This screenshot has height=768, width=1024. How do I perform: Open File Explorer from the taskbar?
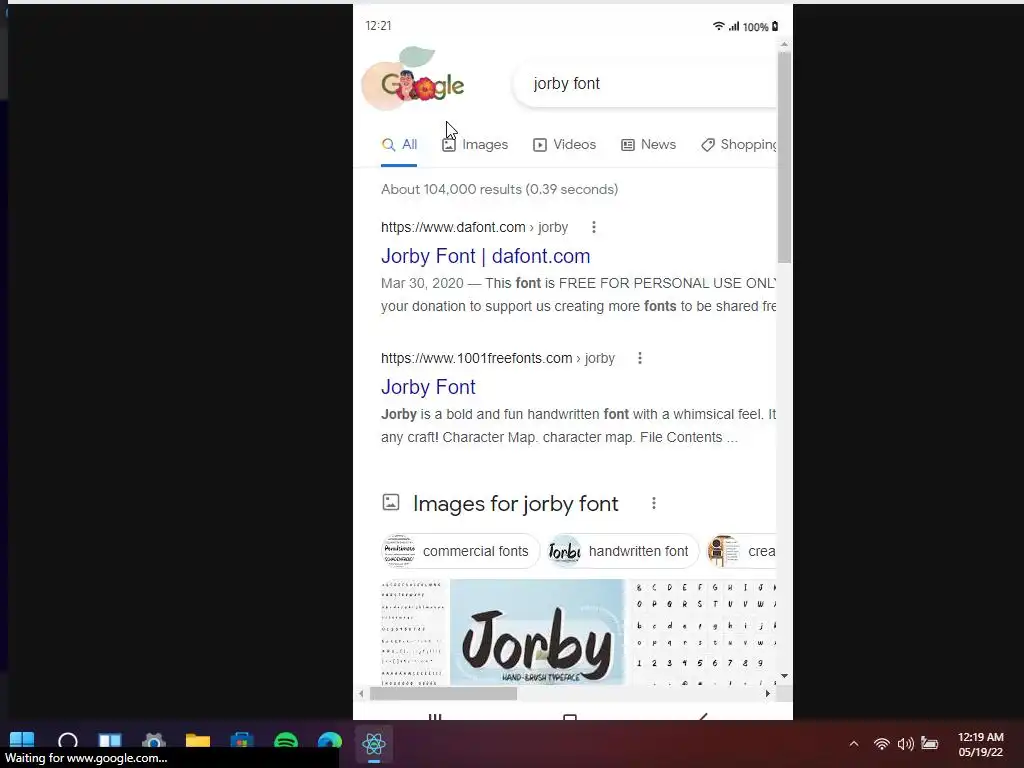pyautogui.click(x=197, y=741)
